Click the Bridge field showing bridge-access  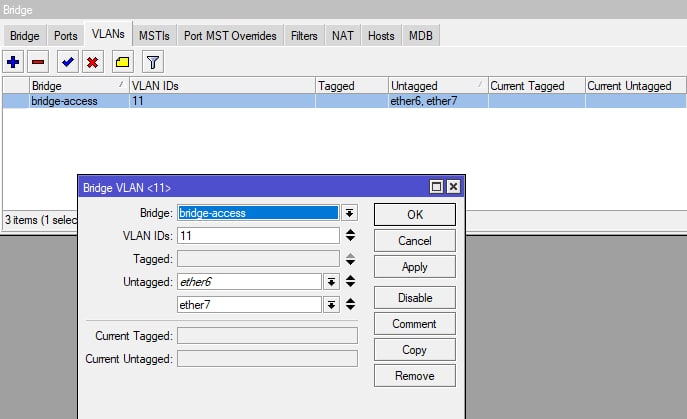[258, 213]
